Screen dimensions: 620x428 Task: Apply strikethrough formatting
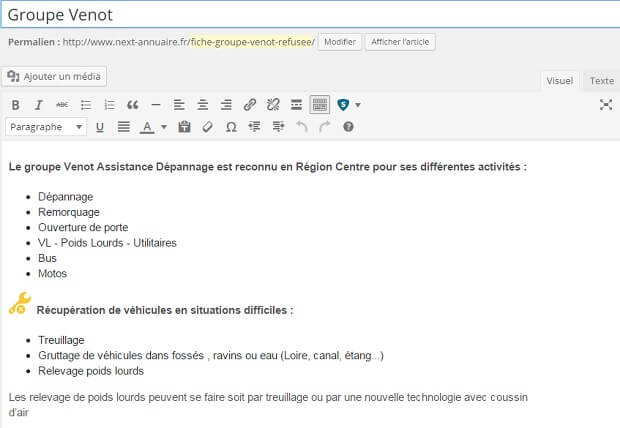point(62,105)
